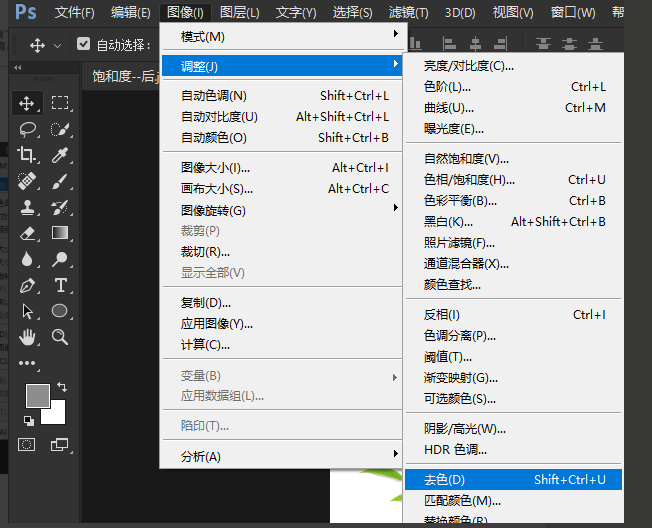Select the Zoom magnifier tool
This screenshot has width=652, height=528.
click(60, 337)
